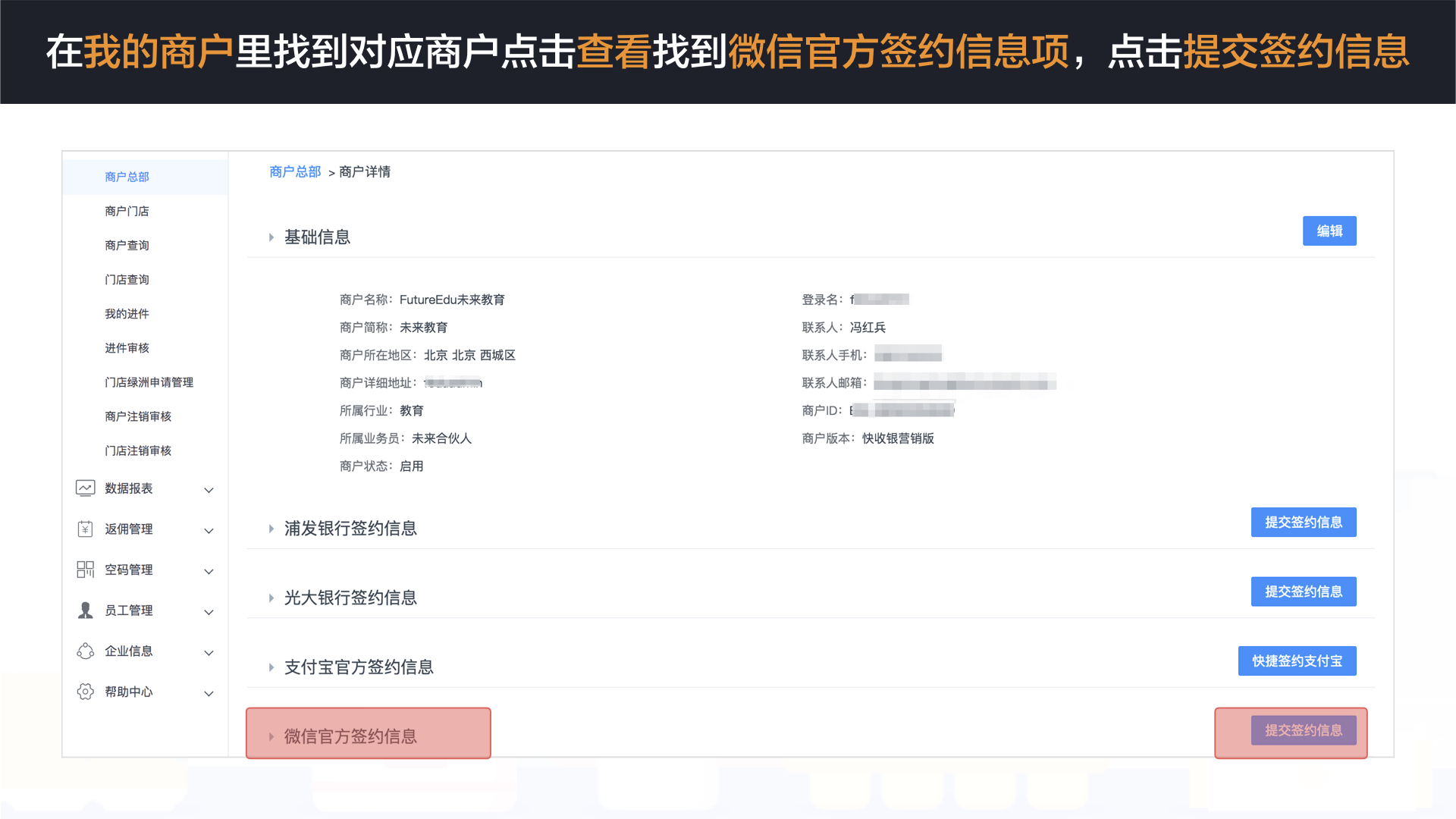
Task: Click the 北京 北京 西城区 region value
Action: click(x=469, y=355)
